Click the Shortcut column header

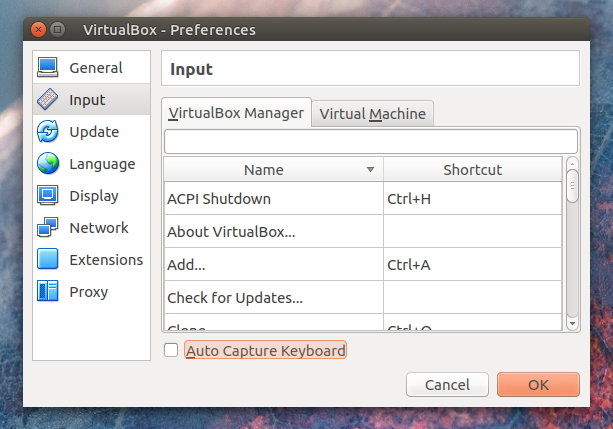(x=473, y=170)
